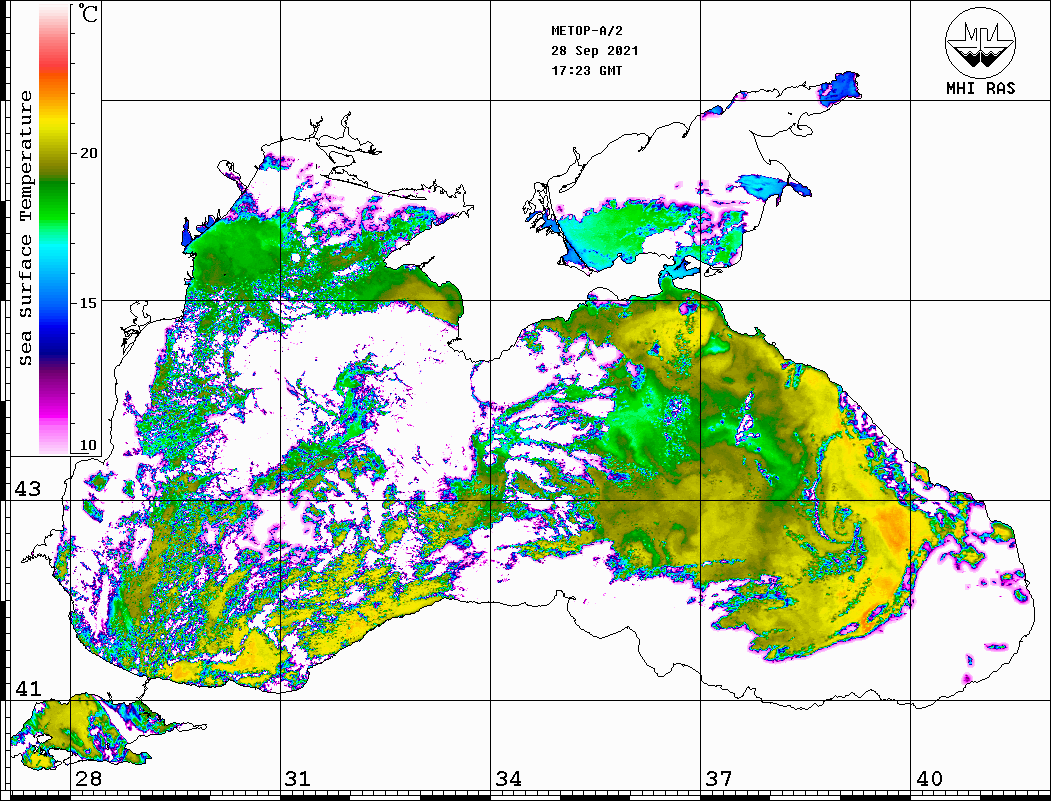This screenshot has height=801, width=1051.
Task: Click the longitude label '28'
Action: pos(88,778)
